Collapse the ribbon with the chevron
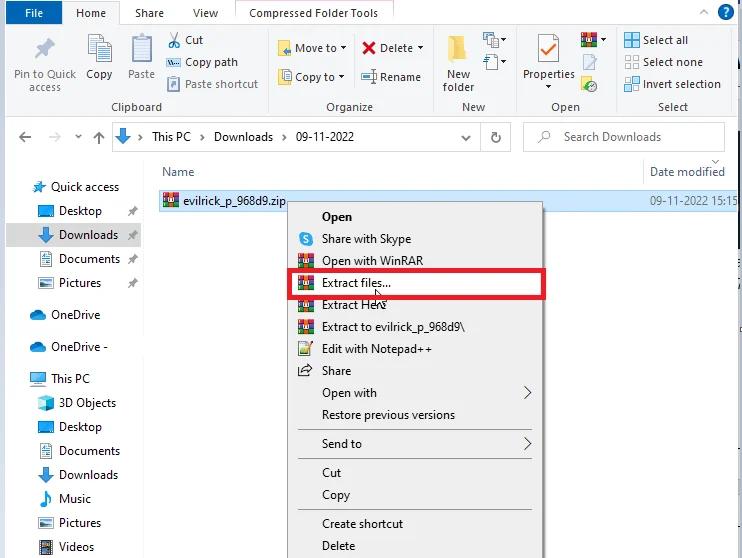Screen dimensions: 742x558 point(704,12)
